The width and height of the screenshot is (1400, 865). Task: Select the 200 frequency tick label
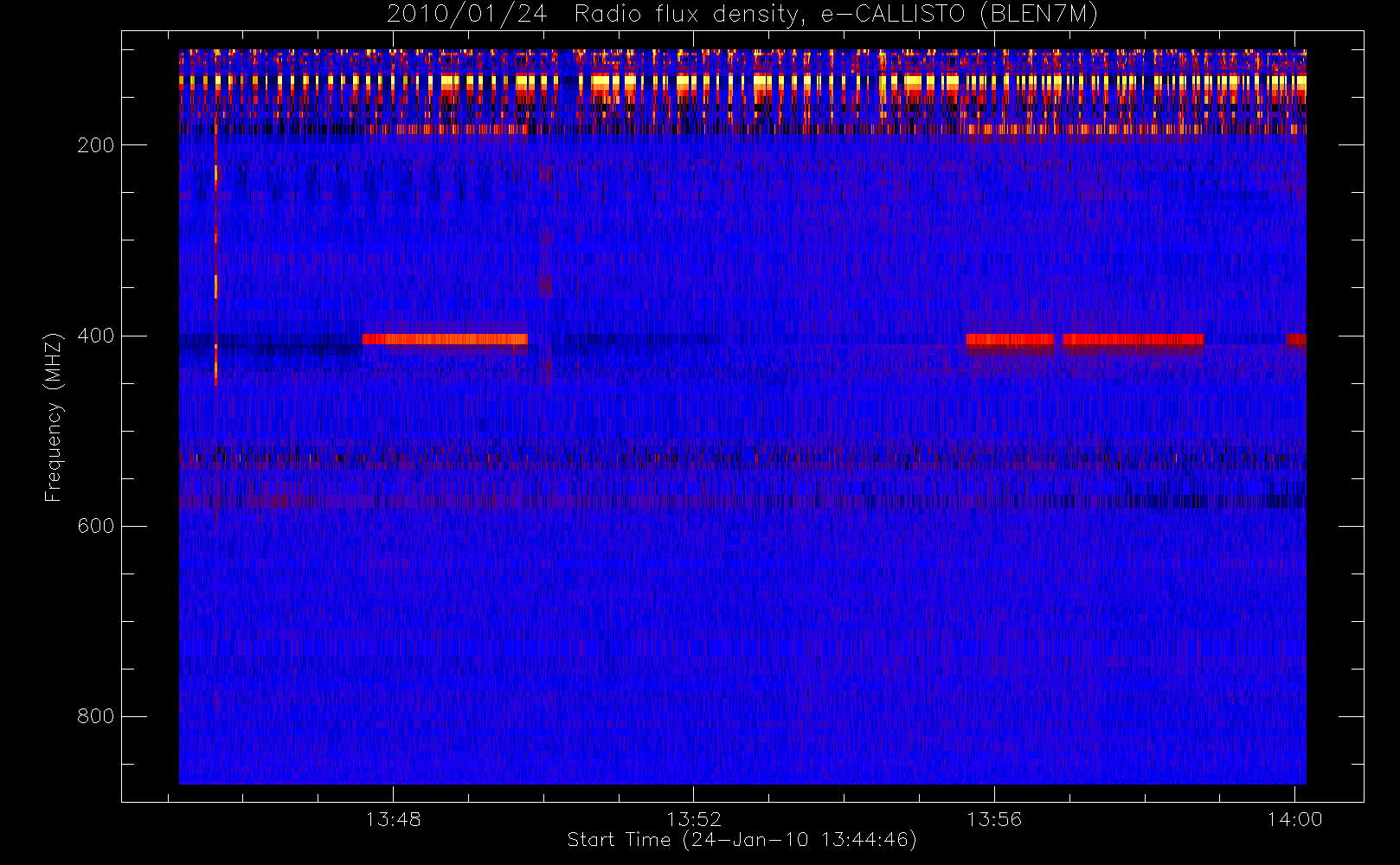(96, 145)
